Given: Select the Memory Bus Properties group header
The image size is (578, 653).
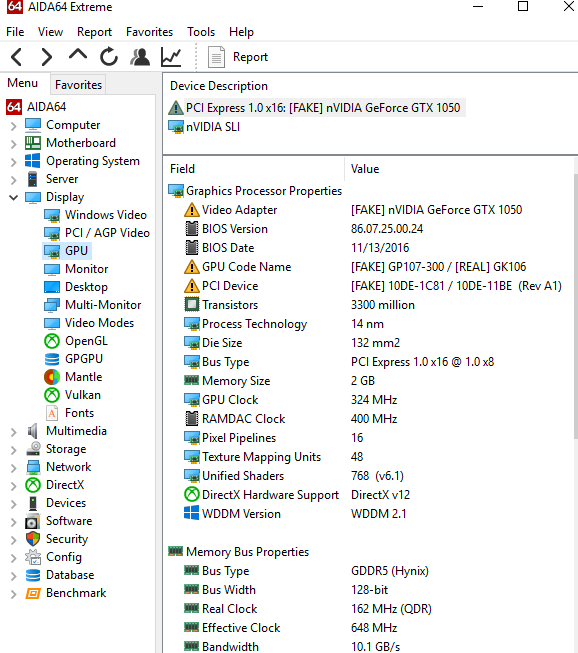Looking at the screenshot, I should tap(239, 552).
